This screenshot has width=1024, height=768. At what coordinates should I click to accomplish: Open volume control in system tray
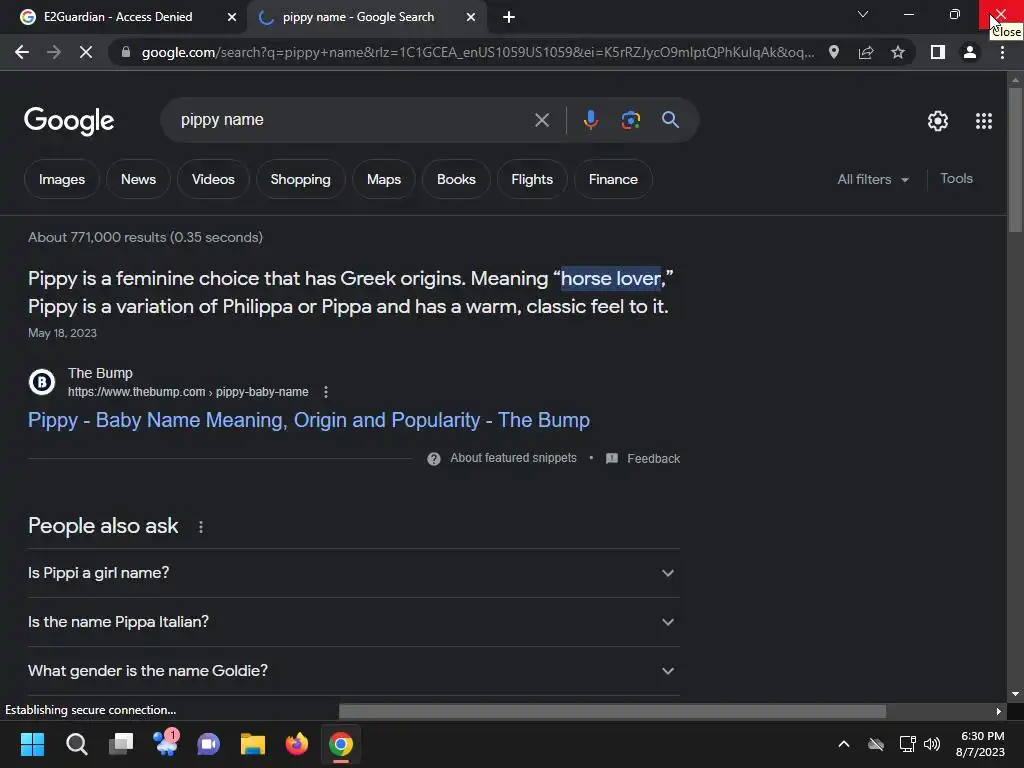click(932, 744)
